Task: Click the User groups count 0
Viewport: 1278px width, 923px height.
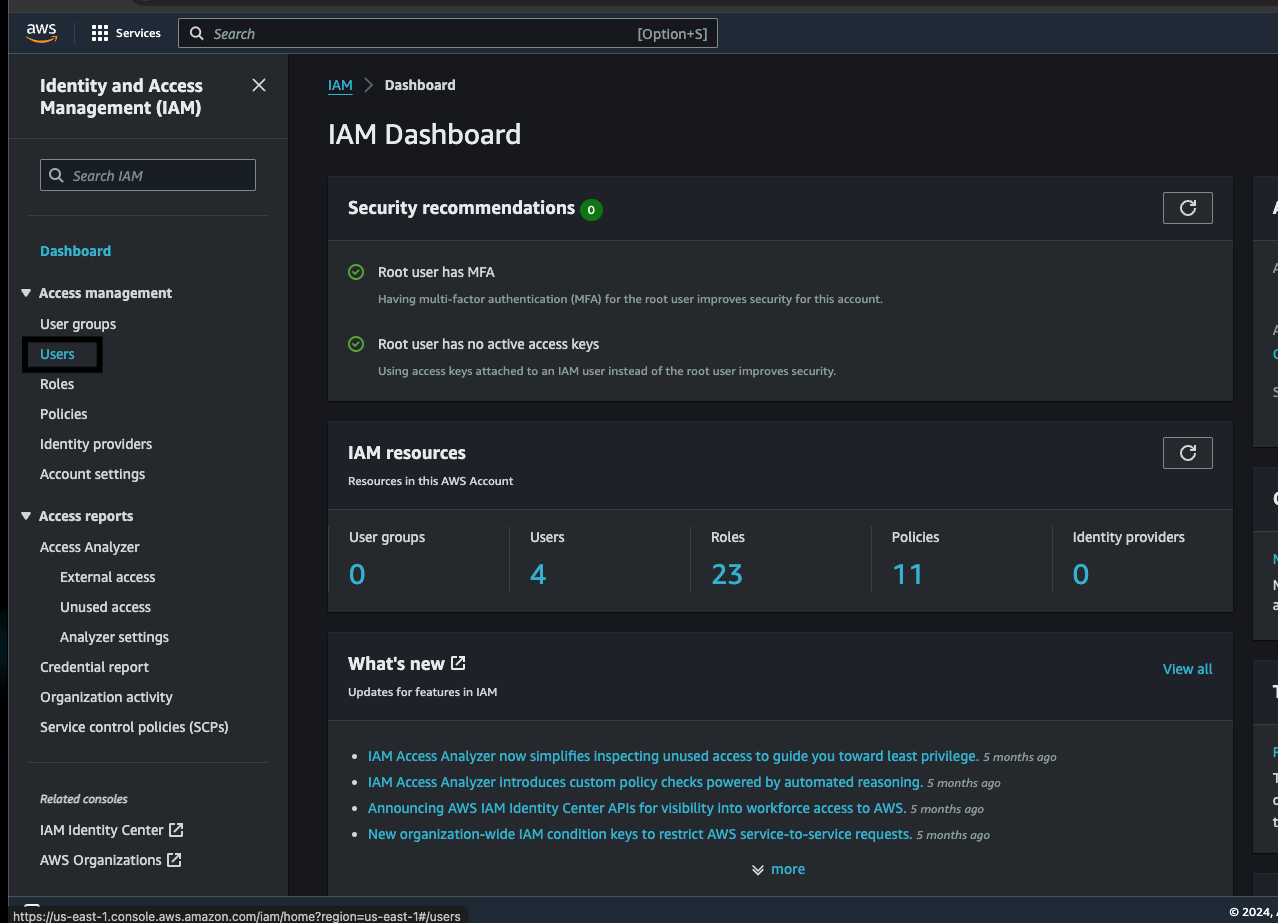Action: (x=357, y=574)
